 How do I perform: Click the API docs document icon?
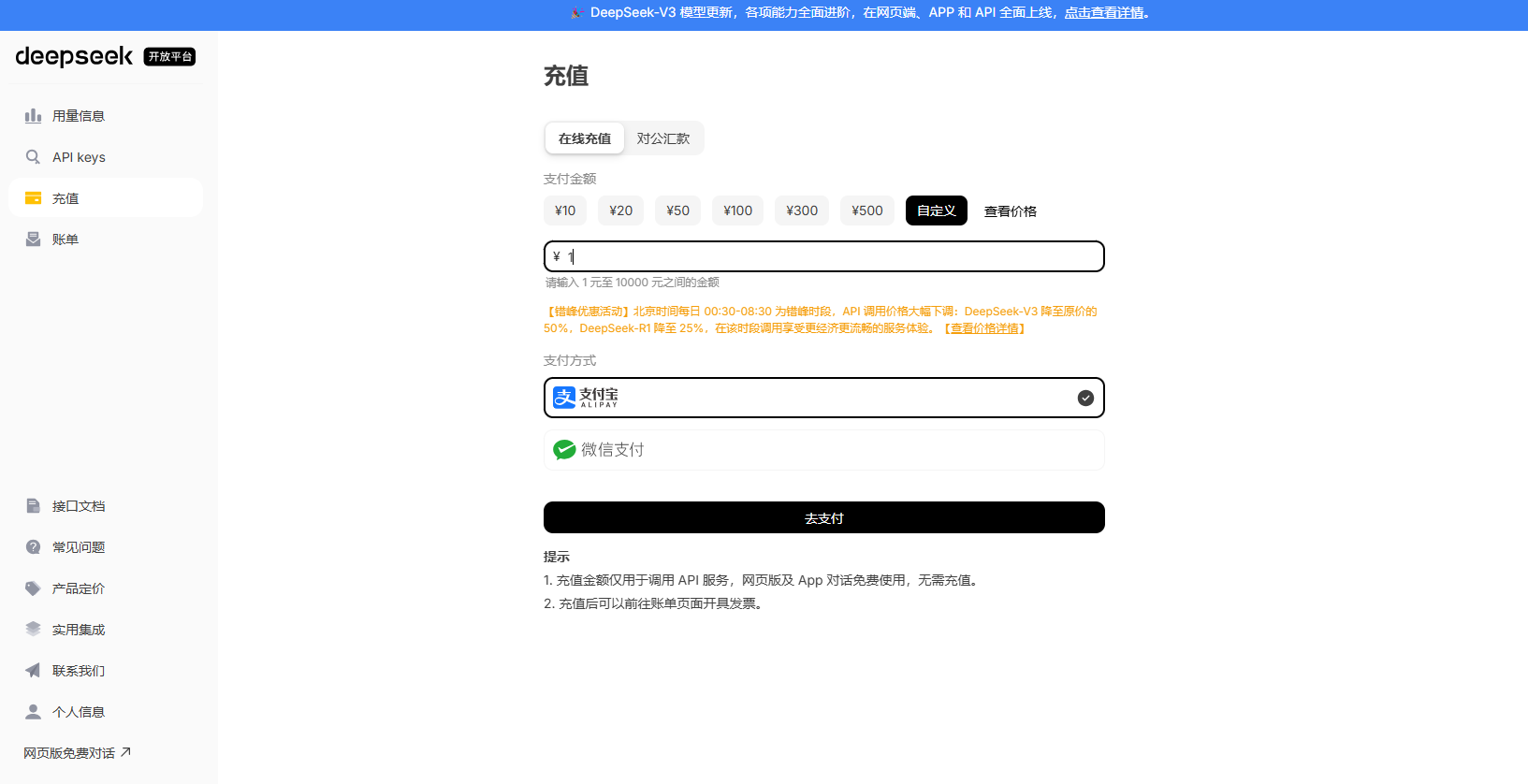click(33, 506)
